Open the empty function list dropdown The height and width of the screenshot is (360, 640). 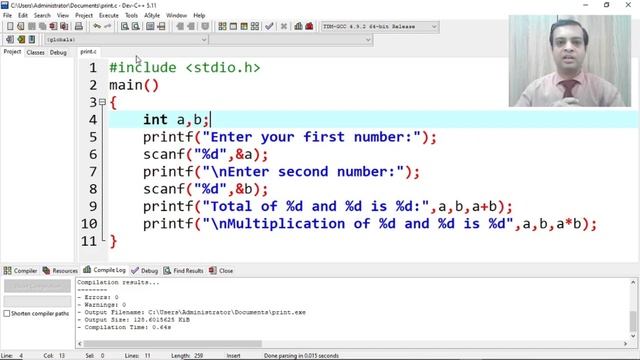368,40
